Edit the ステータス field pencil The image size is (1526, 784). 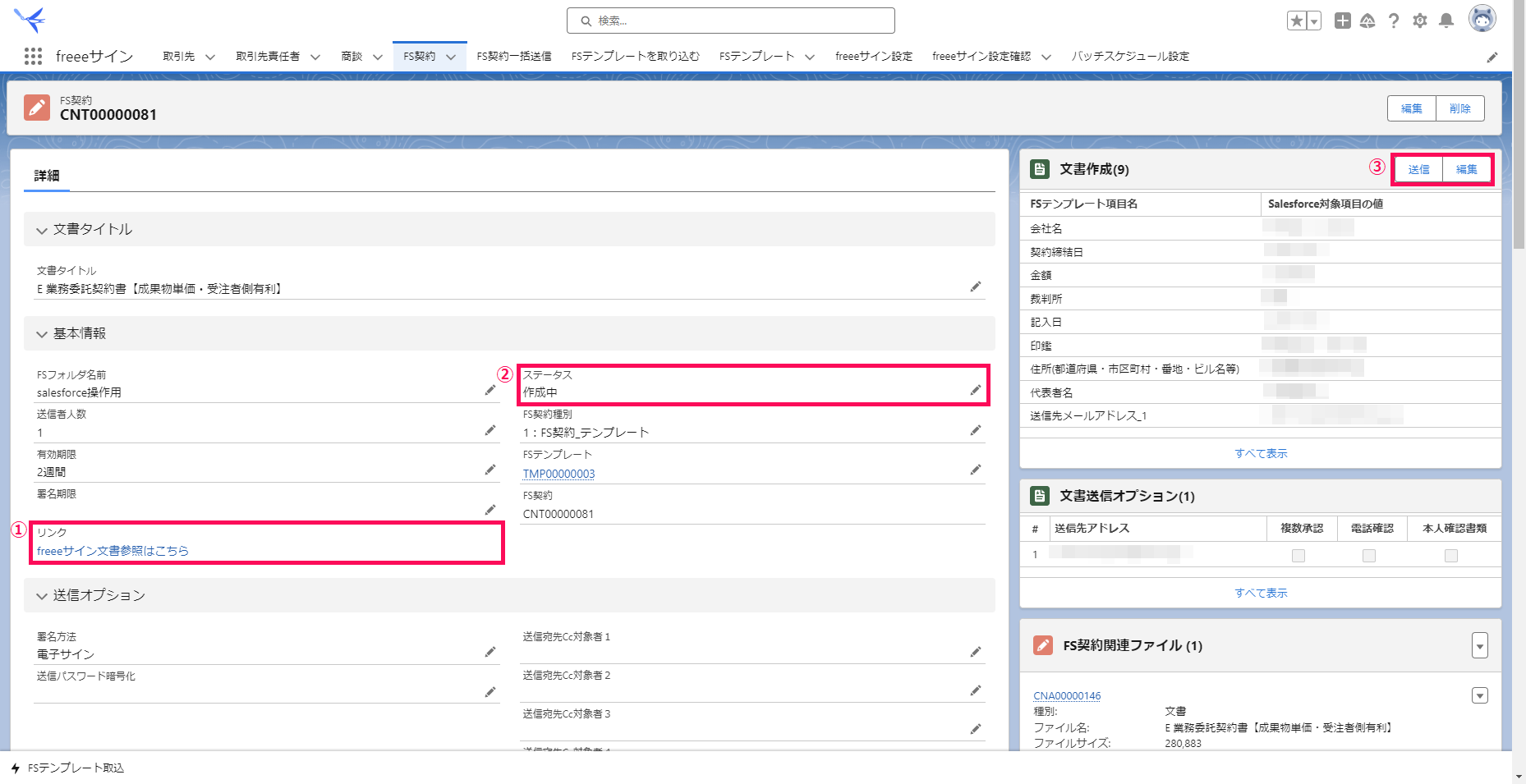click(976, 390)
